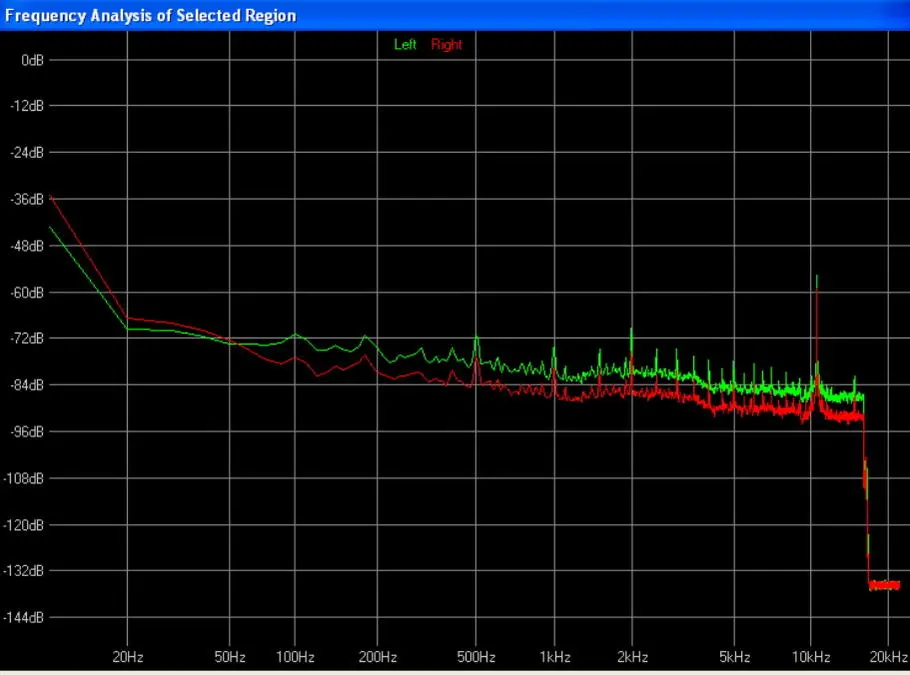Image resolution: width=910 pixels, height=675 pixels.
Task: Click the 500Hz frequency axis label
Action: [476, 657]
